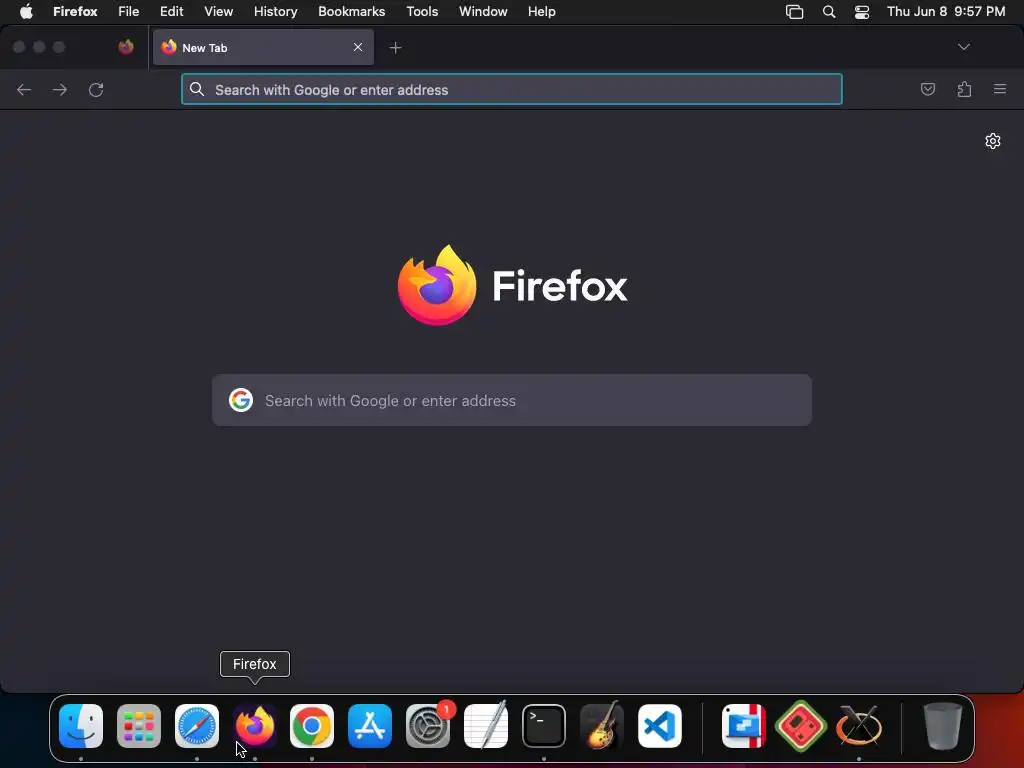
Task: Open Launchpad from the dock
Action: pyautogui.click(x=139, y=726)
